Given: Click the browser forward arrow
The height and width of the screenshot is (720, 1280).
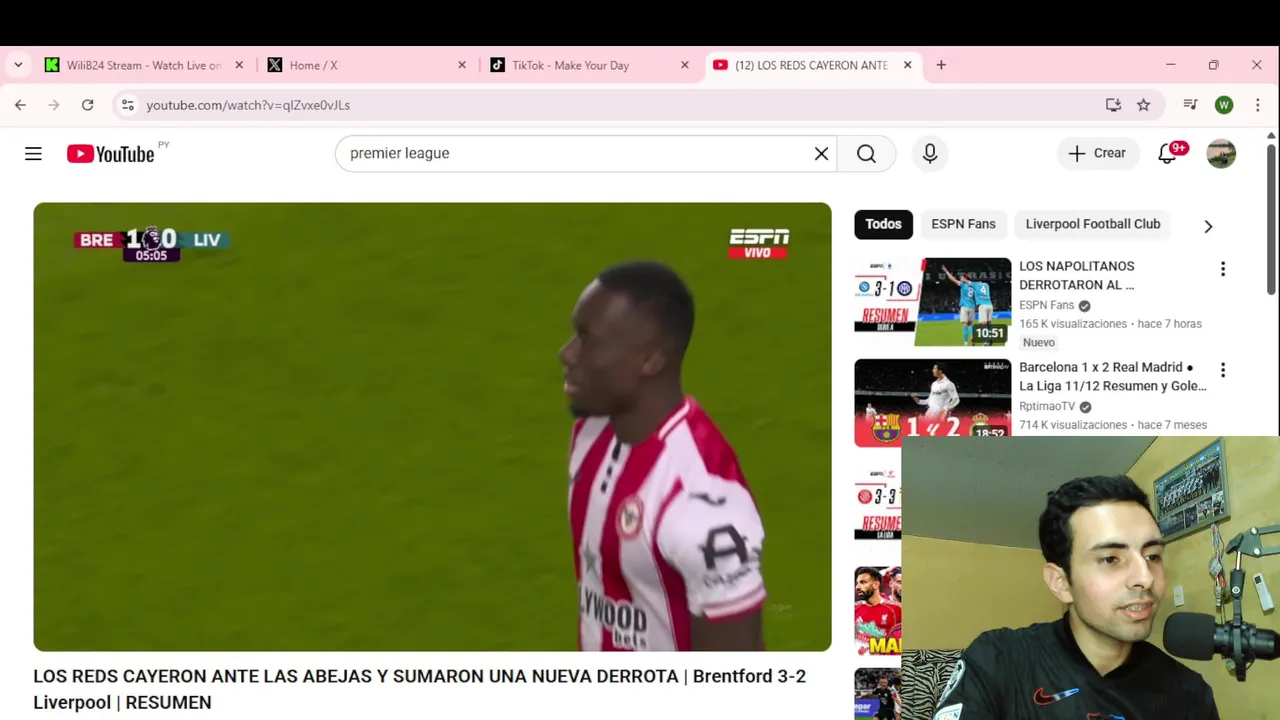Looking at the screenshot, I should (54, 105).
